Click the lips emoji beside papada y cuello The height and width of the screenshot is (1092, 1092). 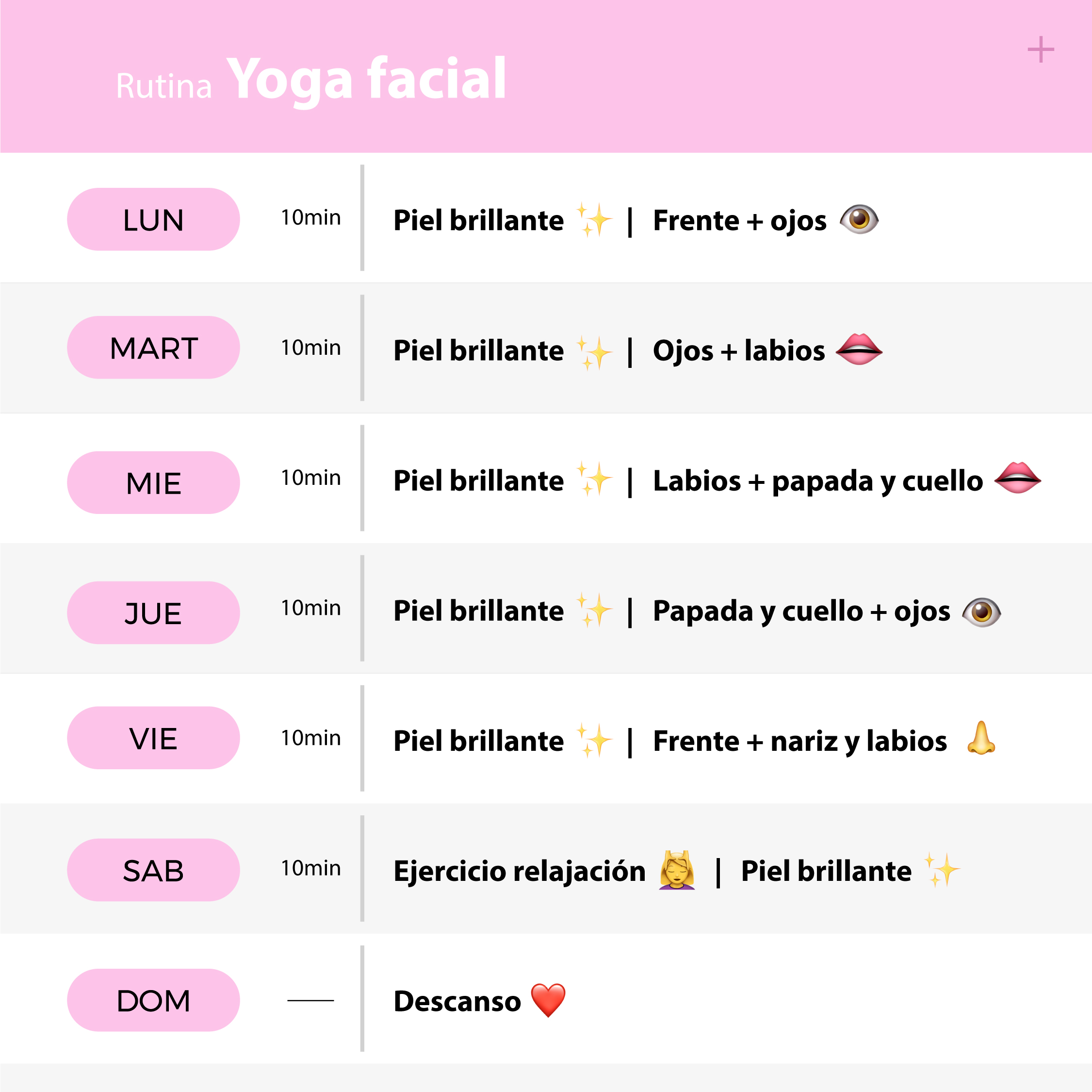(1017, 478)
